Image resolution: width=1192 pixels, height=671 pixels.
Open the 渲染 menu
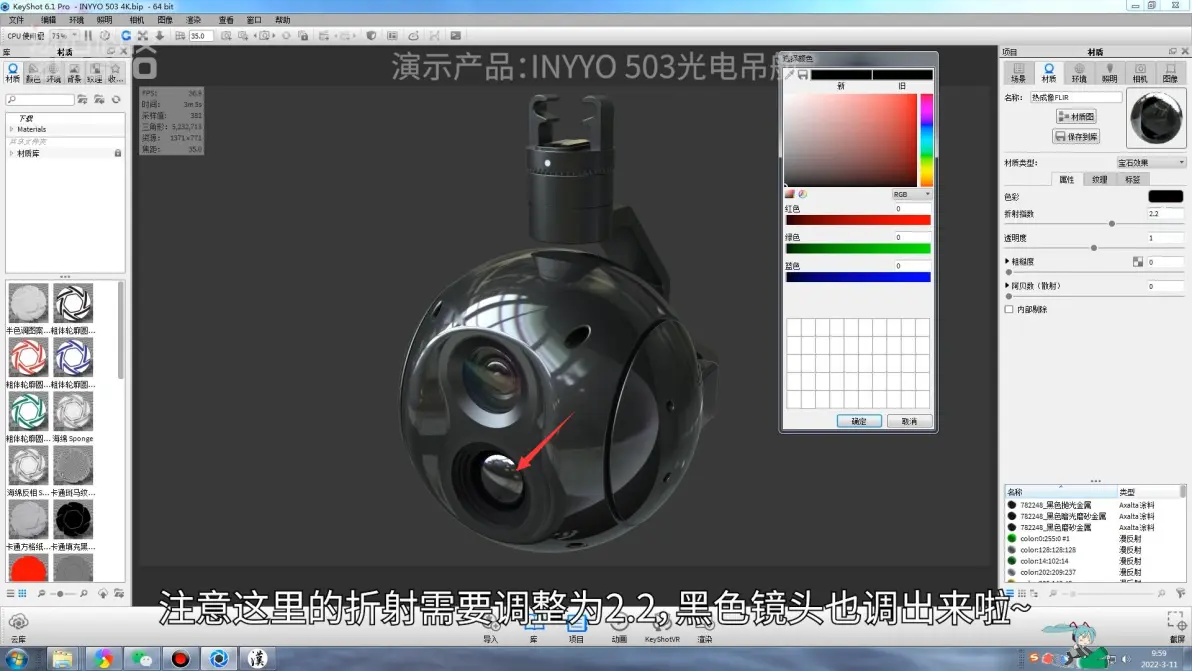(194, 20)
